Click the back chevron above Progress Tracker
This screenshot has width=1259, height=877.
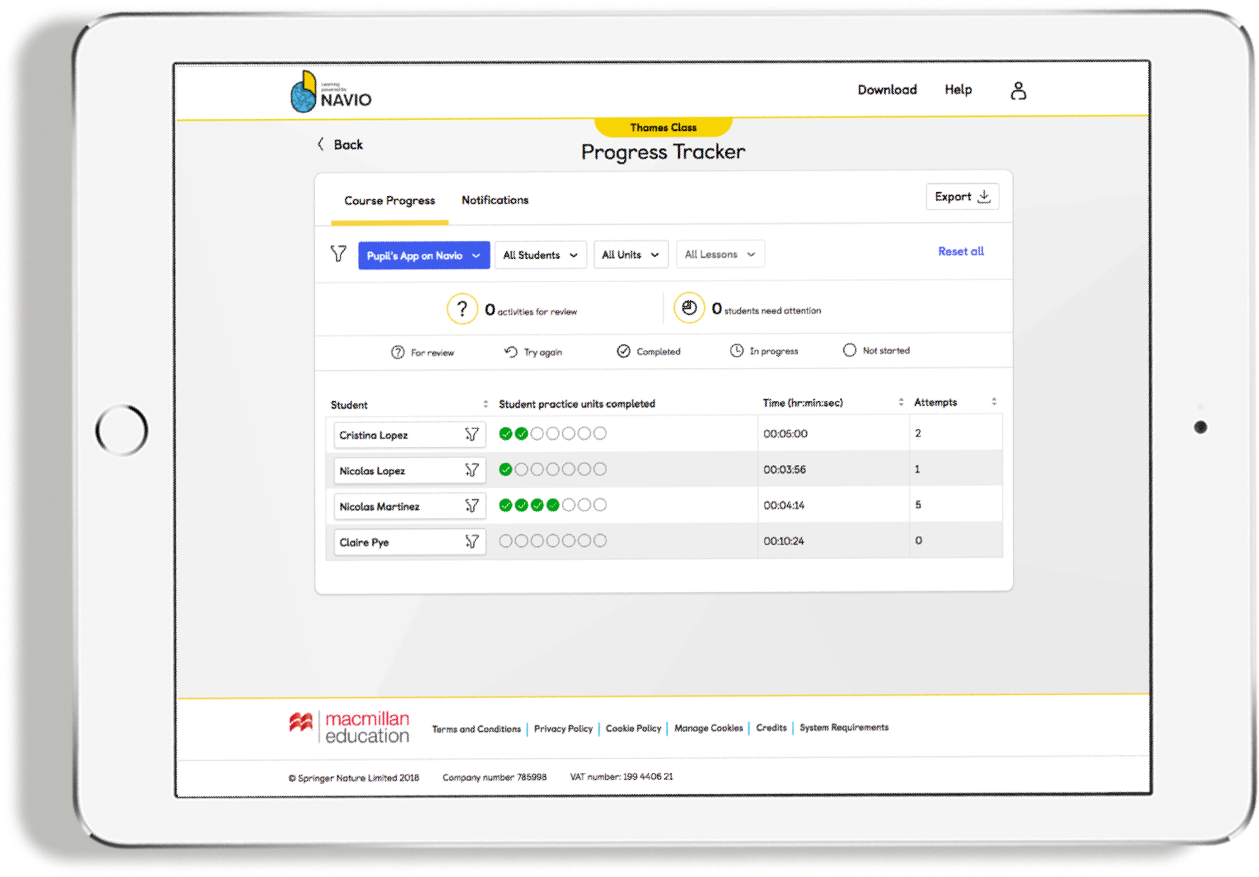322,144
